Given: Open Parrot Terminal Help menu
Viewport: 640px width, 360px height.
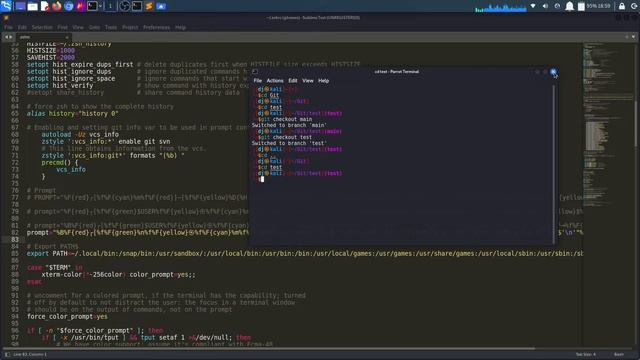Looking at the screenshot, I should [x=324, y=81].
